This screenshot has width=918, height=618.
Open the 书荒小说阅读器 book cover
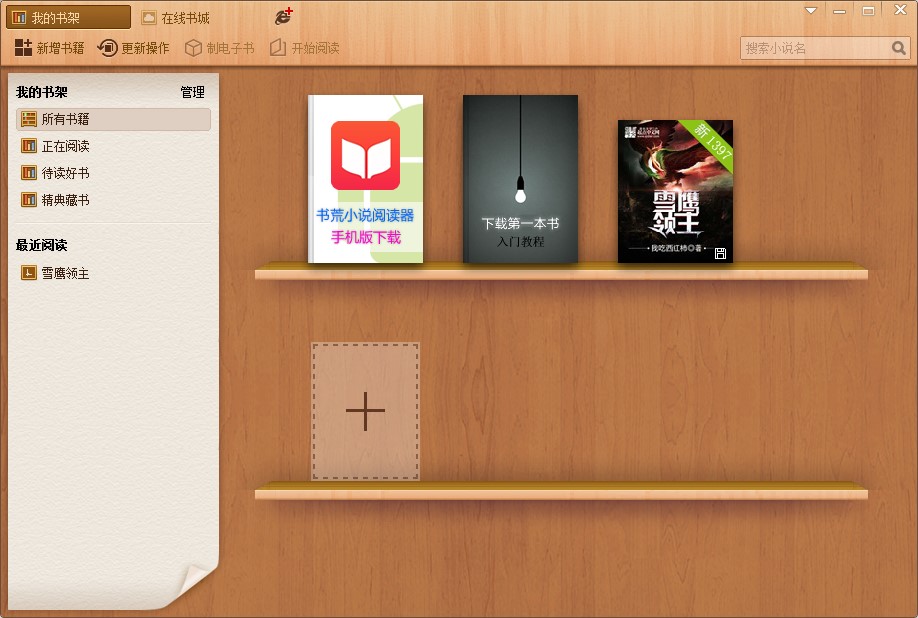366,179
